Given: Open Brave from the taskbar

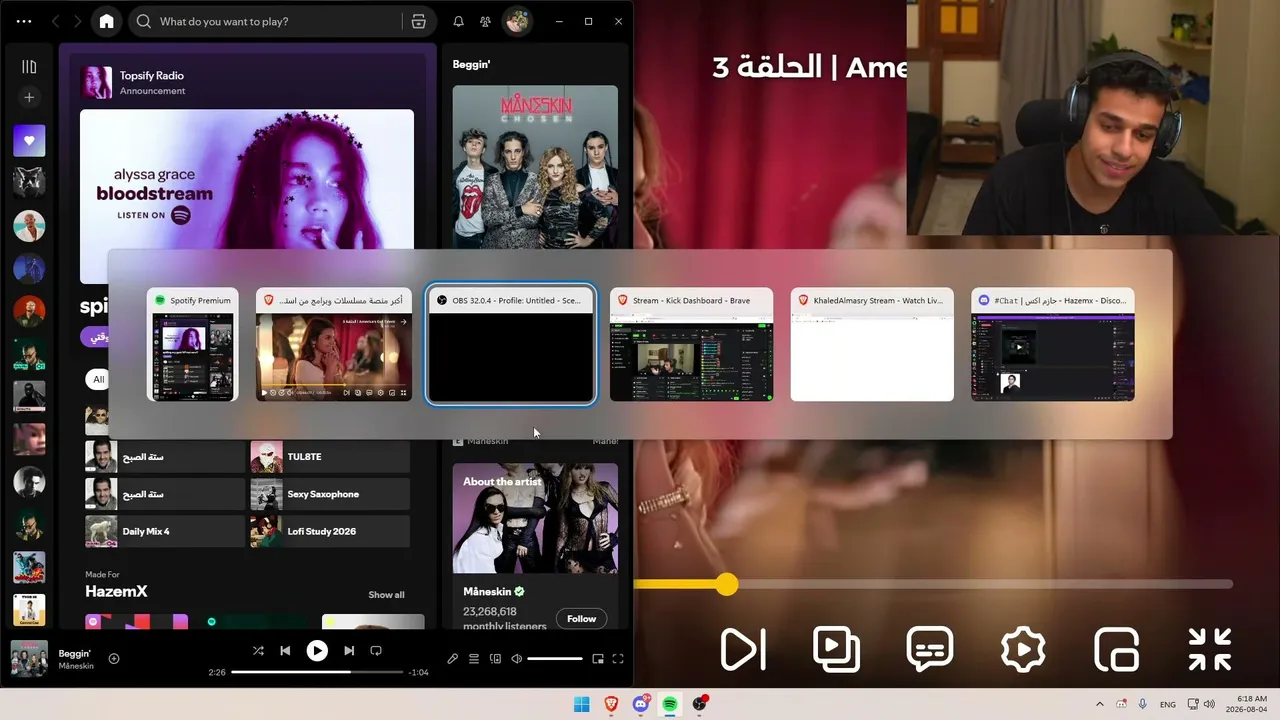Looking at the screenshot, I should [611, 704].
